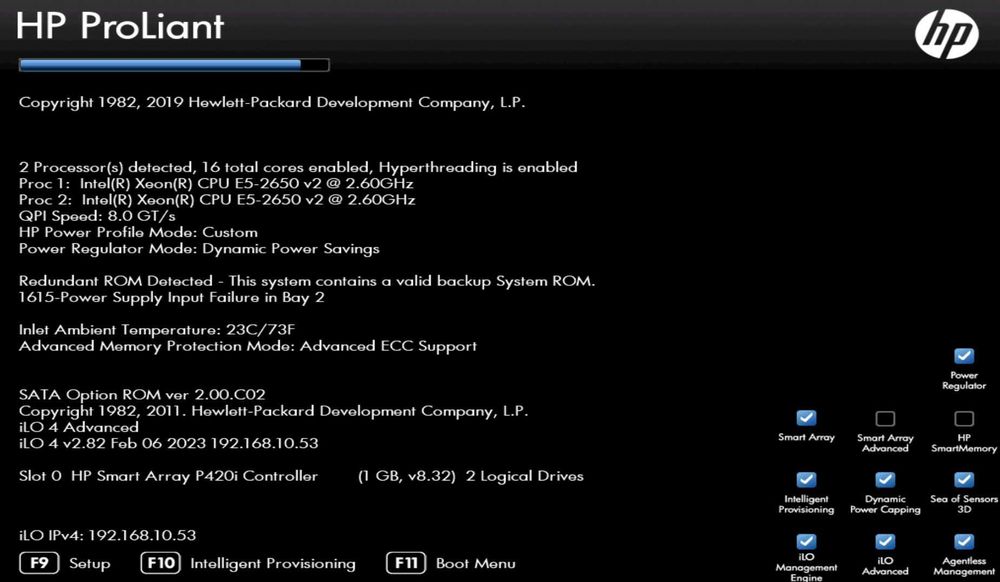Click the F9 key icon
The image size is (1000, 582).
coord(39,563)
